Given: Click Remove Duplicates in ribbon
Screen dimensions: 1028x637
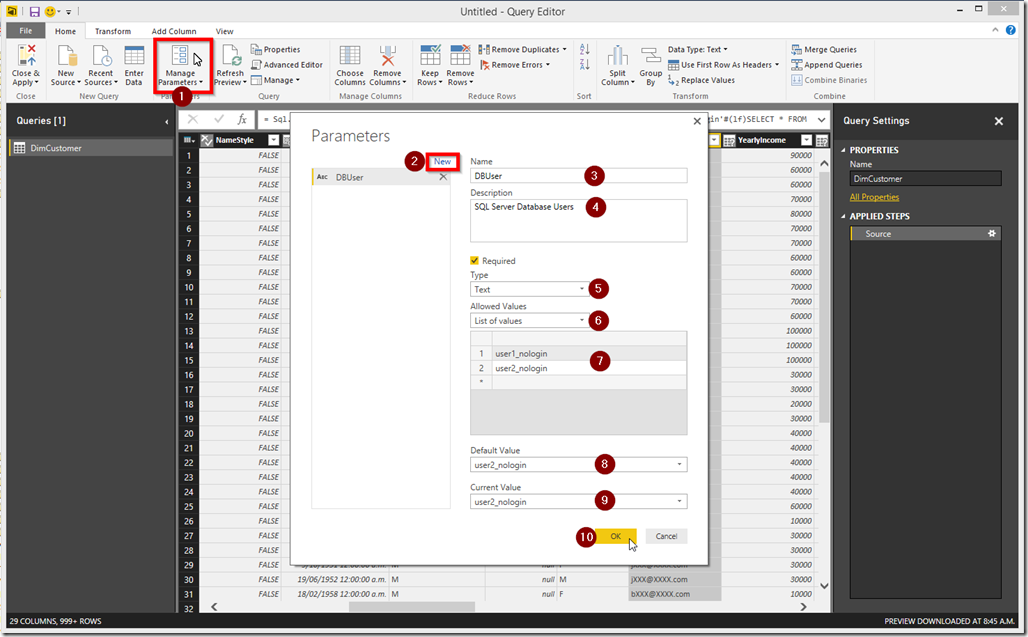Looking at the screenshot, I should (x=522, y=50).
